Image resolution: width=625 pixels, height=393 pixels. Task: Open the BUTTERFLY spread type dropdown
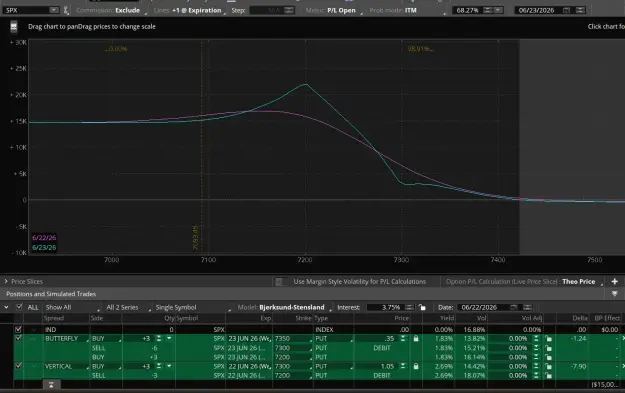(x=67, y=338)
